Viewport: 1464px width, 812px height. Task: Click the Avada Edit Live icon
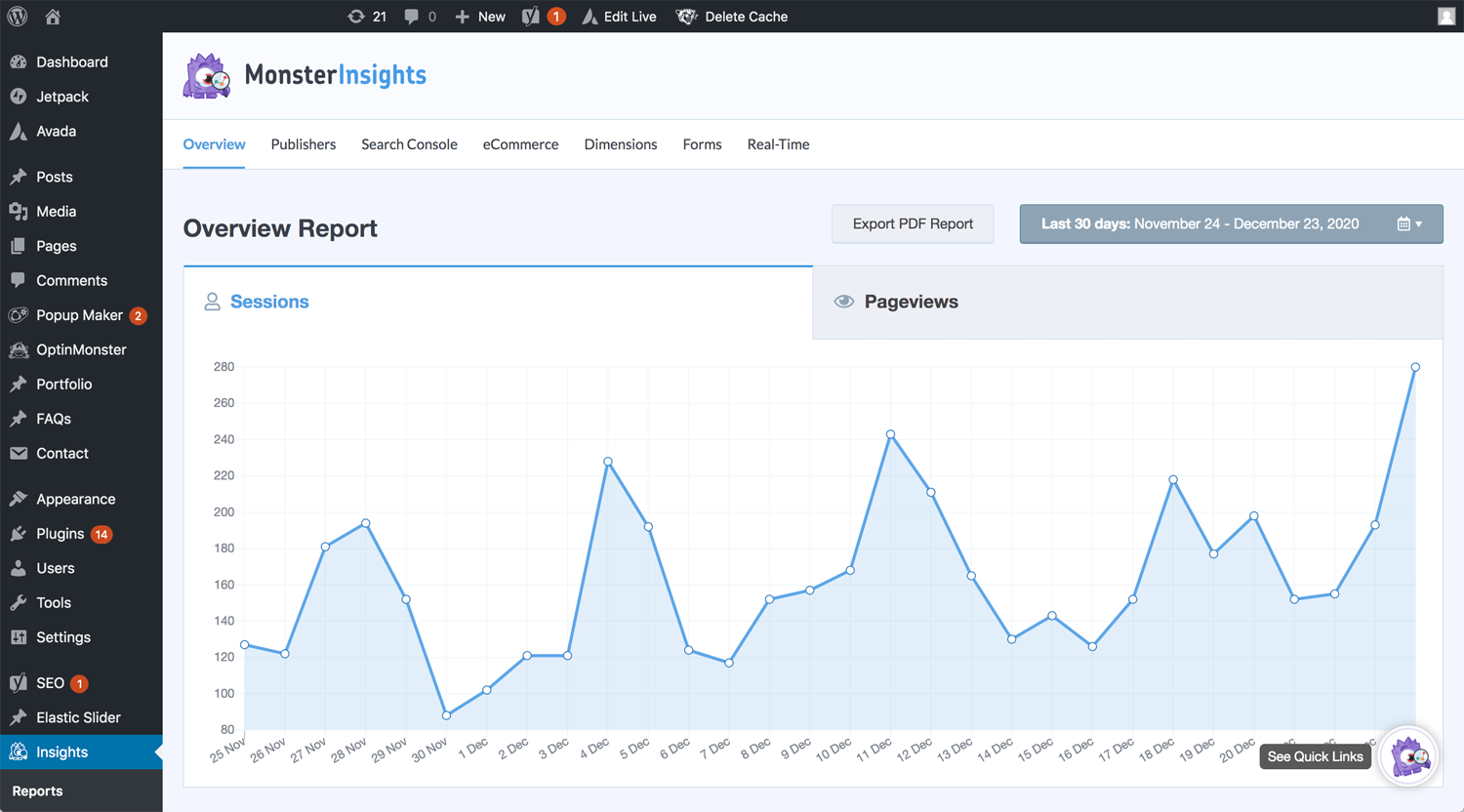point(590,17)
